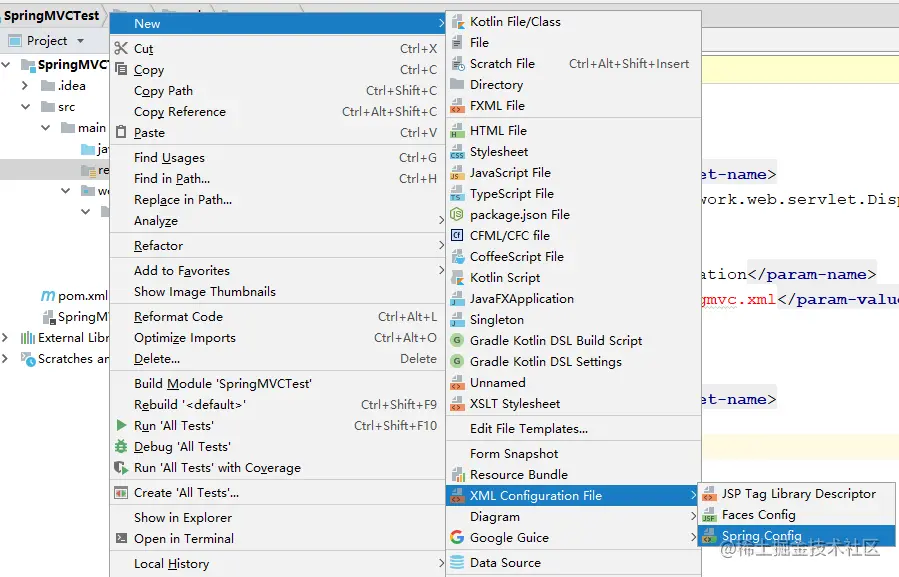
Task: Click the TypeScript File icon
Action: point(457,194)
